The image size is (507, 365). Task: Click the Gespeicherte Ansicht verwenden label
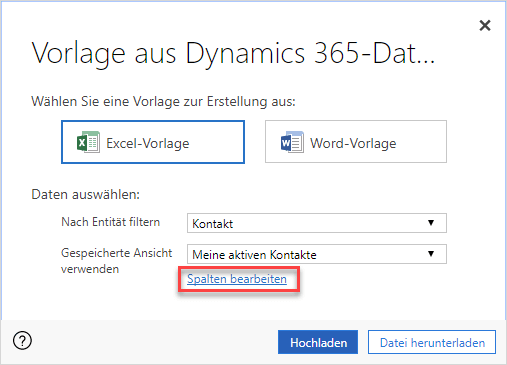[117, 261]
